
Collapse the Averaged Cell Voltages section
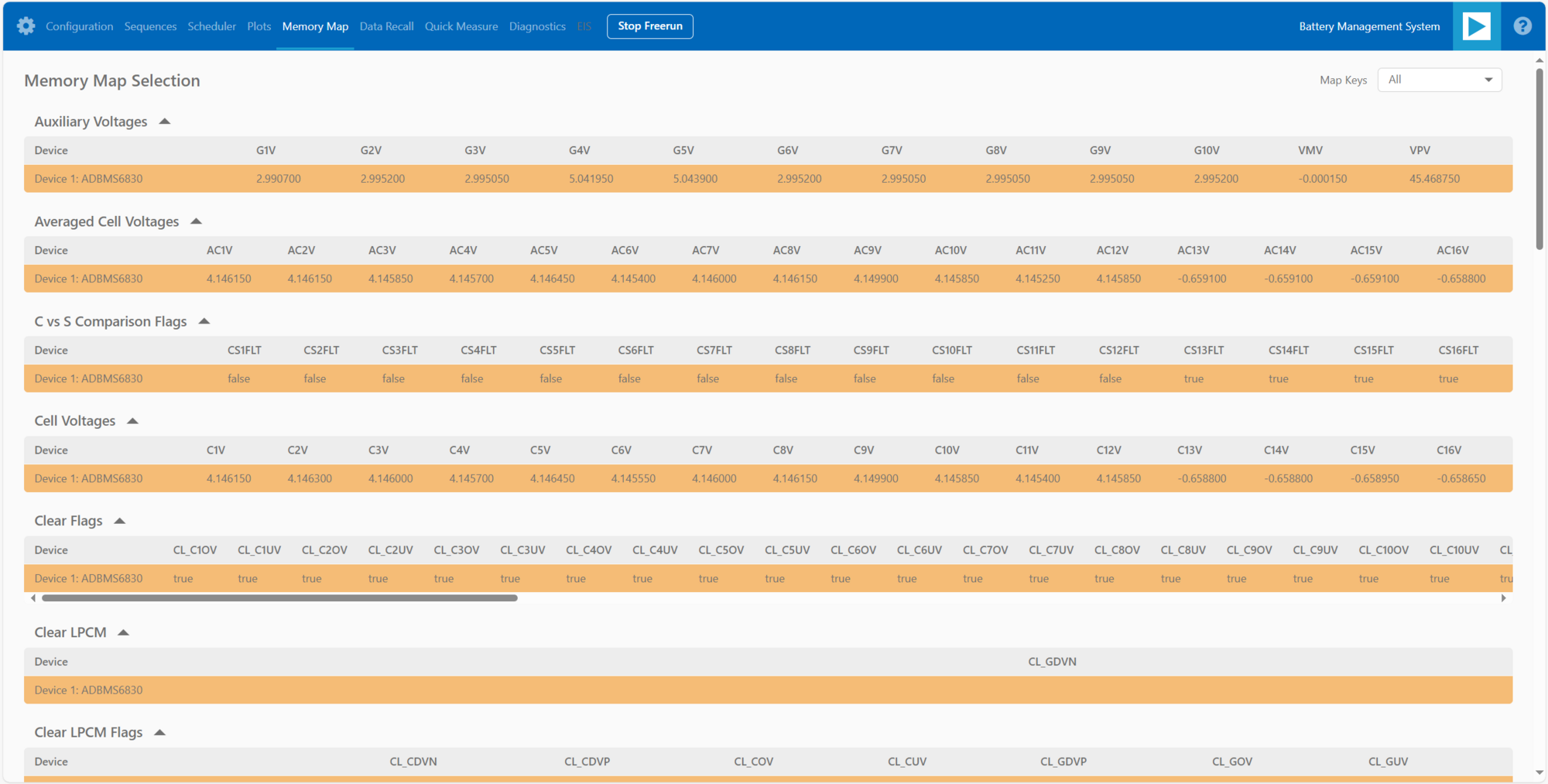196,221
